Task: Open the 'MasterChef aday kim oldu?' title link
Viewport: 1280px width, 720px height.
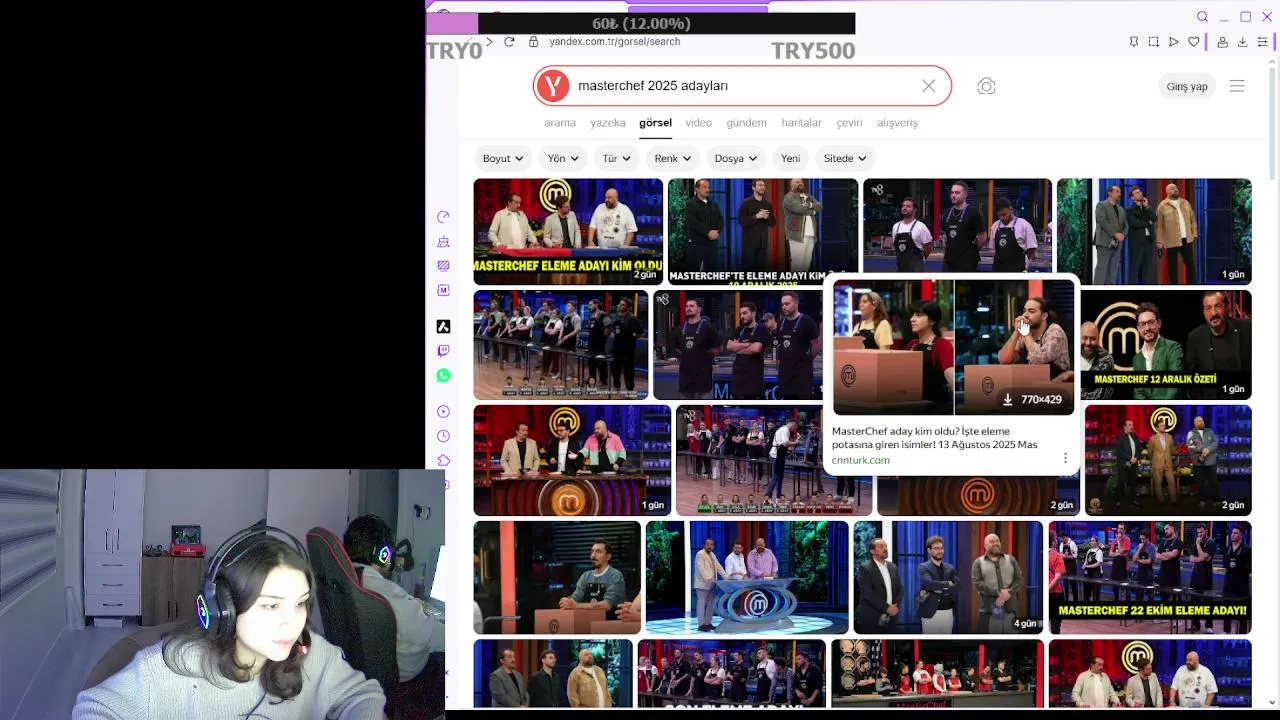Action: click(934, 438)
